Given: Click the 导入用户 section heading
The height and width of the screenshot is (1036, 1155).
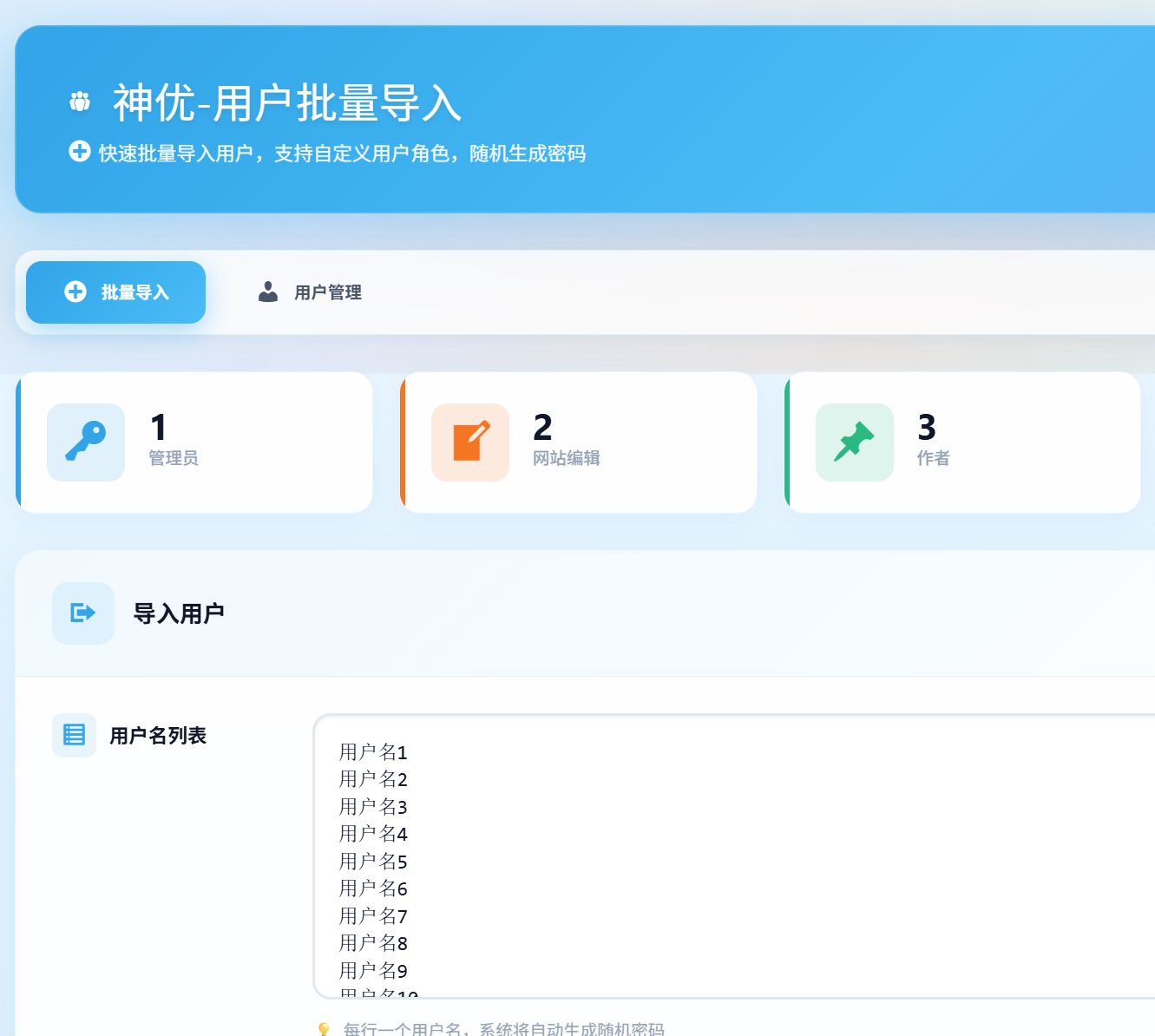Looking at the screenshot, I should (x=179, y=613).
